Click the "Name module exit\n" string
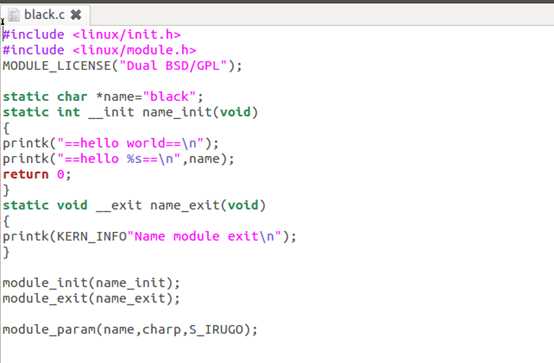The width and height of the screenshot is (554, 363). pyautogui.click(x=204, y=236)
